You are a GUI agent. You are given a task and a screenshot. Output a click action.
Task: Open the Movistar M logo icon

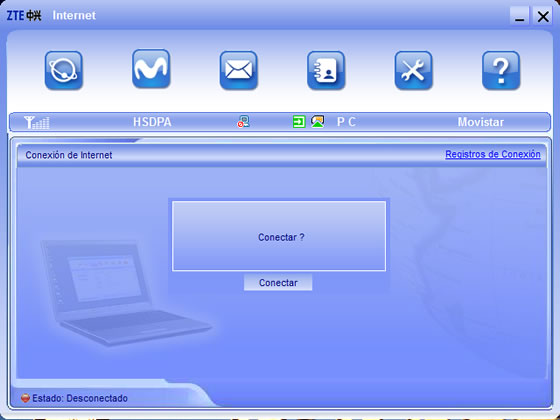[x=151, y=69]
